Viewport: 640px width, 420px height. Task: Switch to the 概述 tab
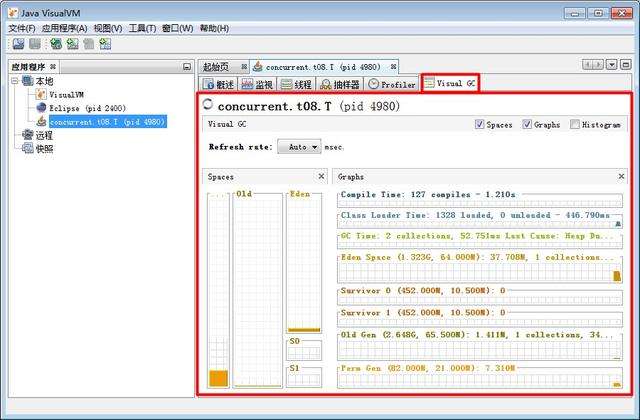218,84
